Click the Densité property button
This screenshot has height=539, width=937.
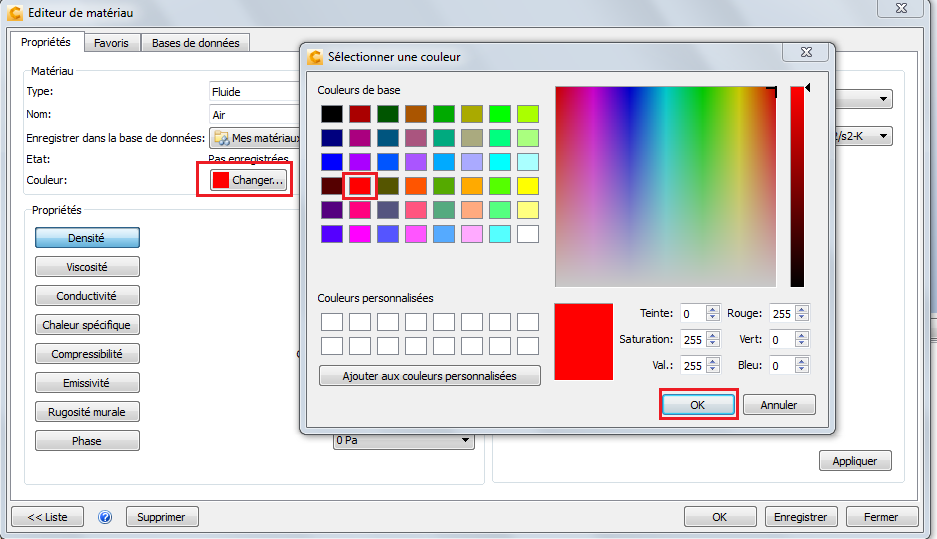pyautogui.click(x=87, y=238)
